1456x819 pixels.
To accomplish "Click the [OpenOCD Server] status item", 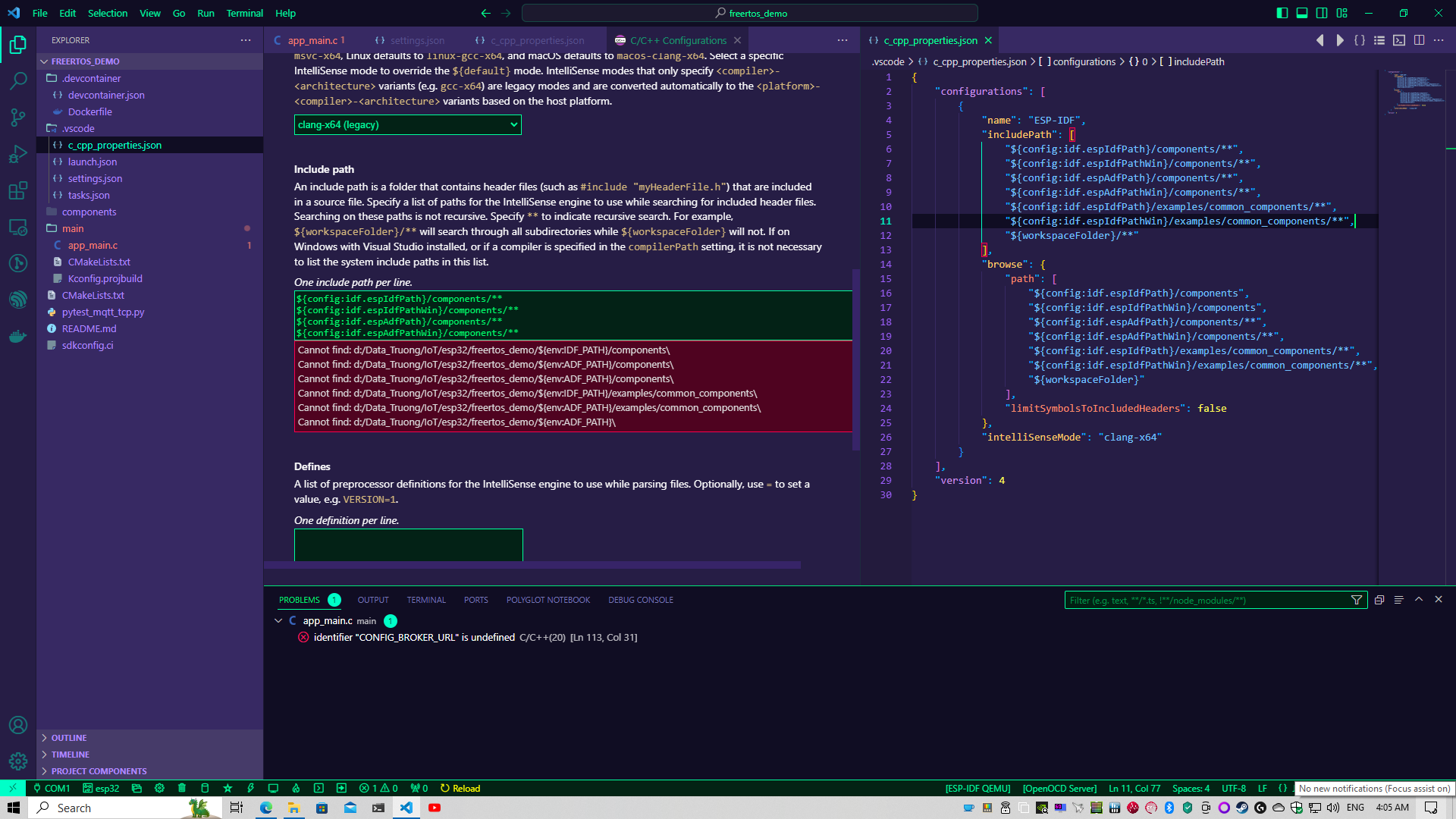I will [1059, 788].
